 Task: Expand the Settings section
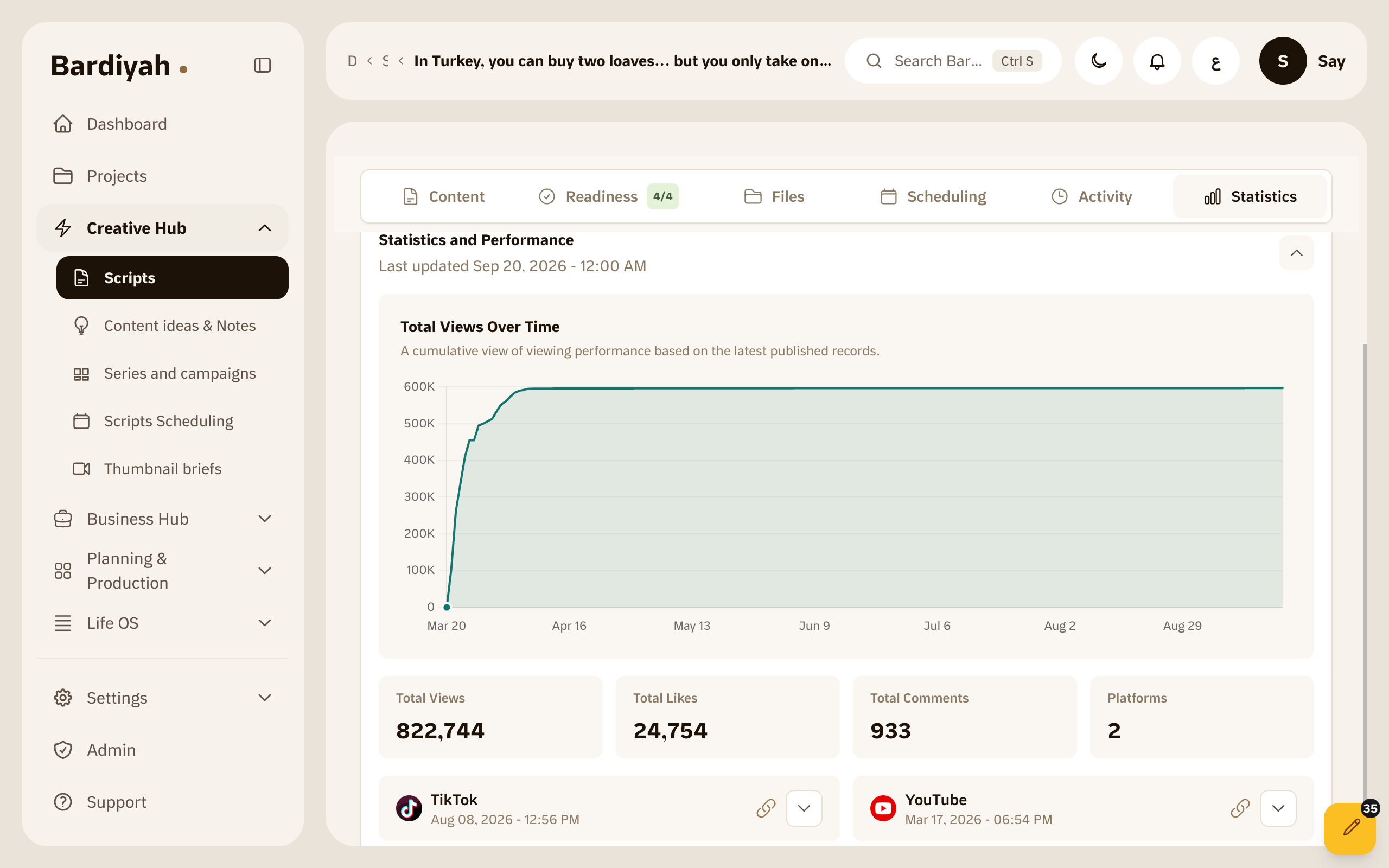162,698
